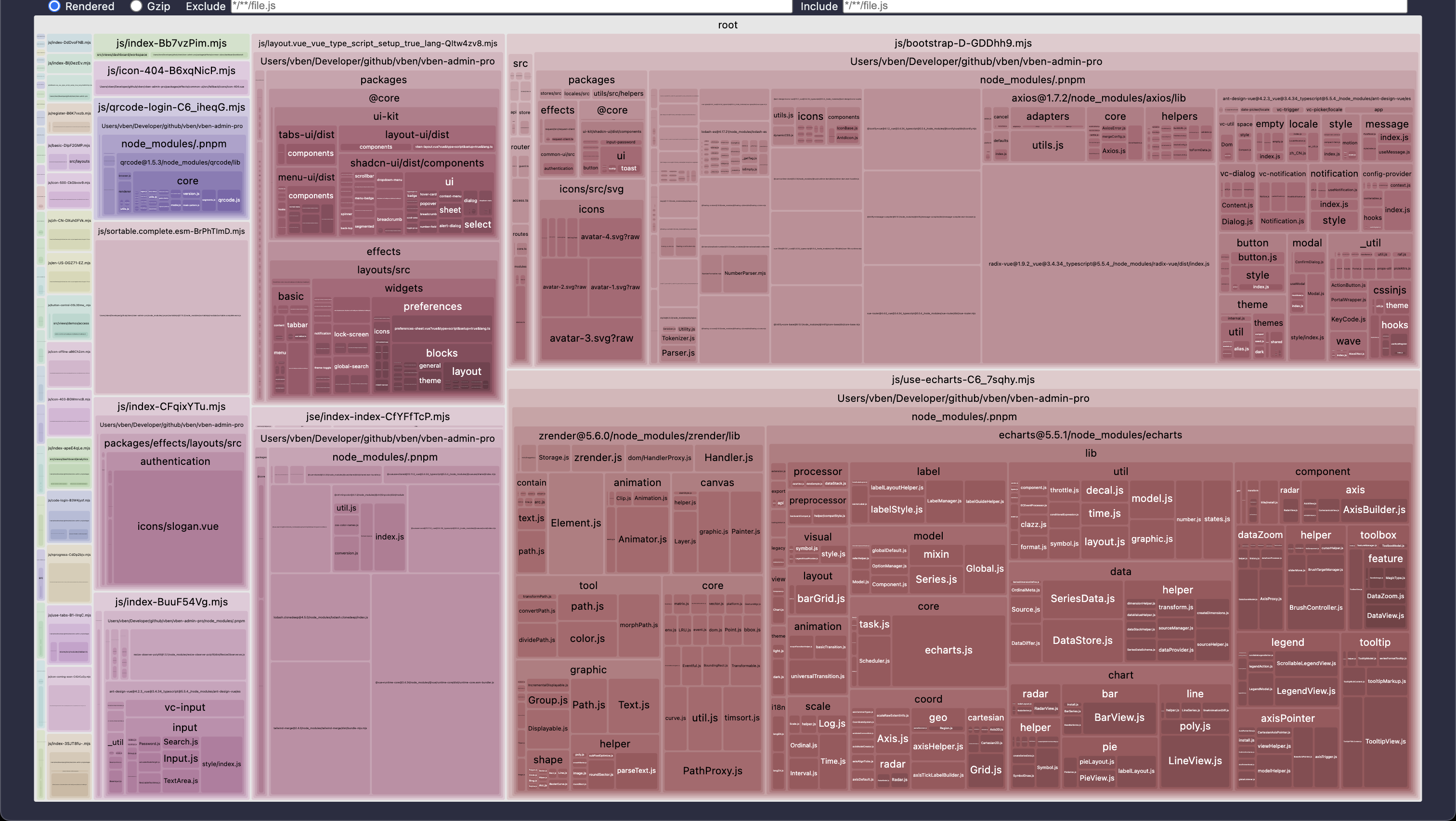Image resolution: width=1456 pixels, height=821 pixels.
Task: Select the preferences widgets group
Action: click(432, 307)
